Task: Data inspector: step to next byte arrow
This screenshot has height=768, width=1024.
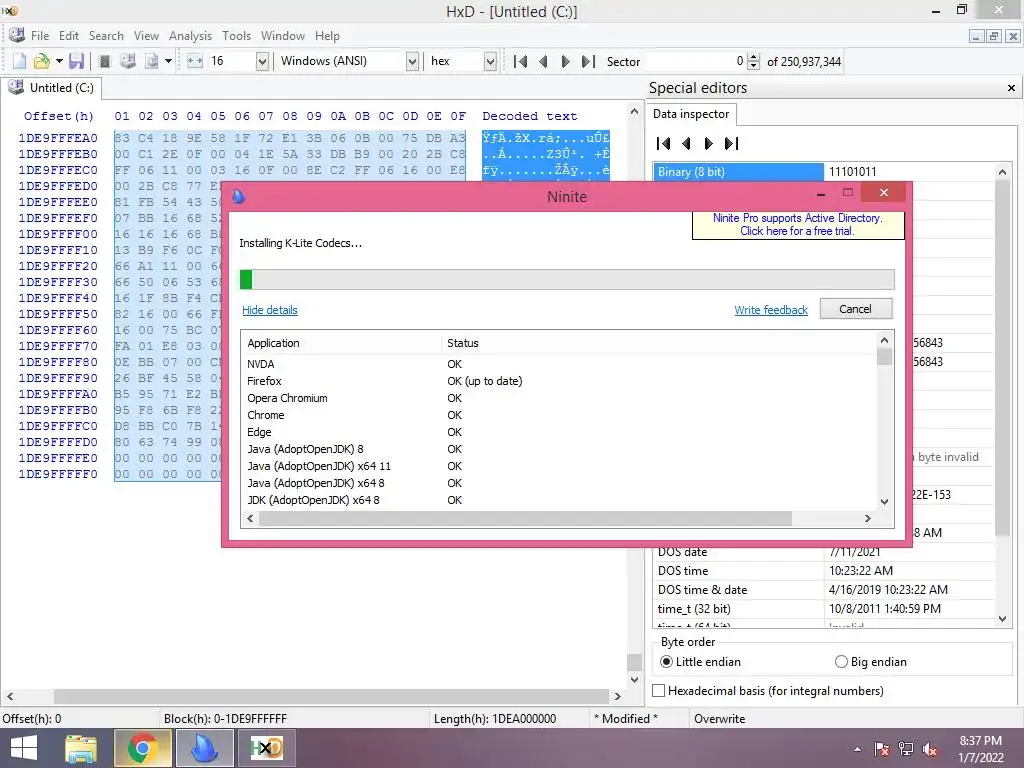Action: [x=709, y=143]
